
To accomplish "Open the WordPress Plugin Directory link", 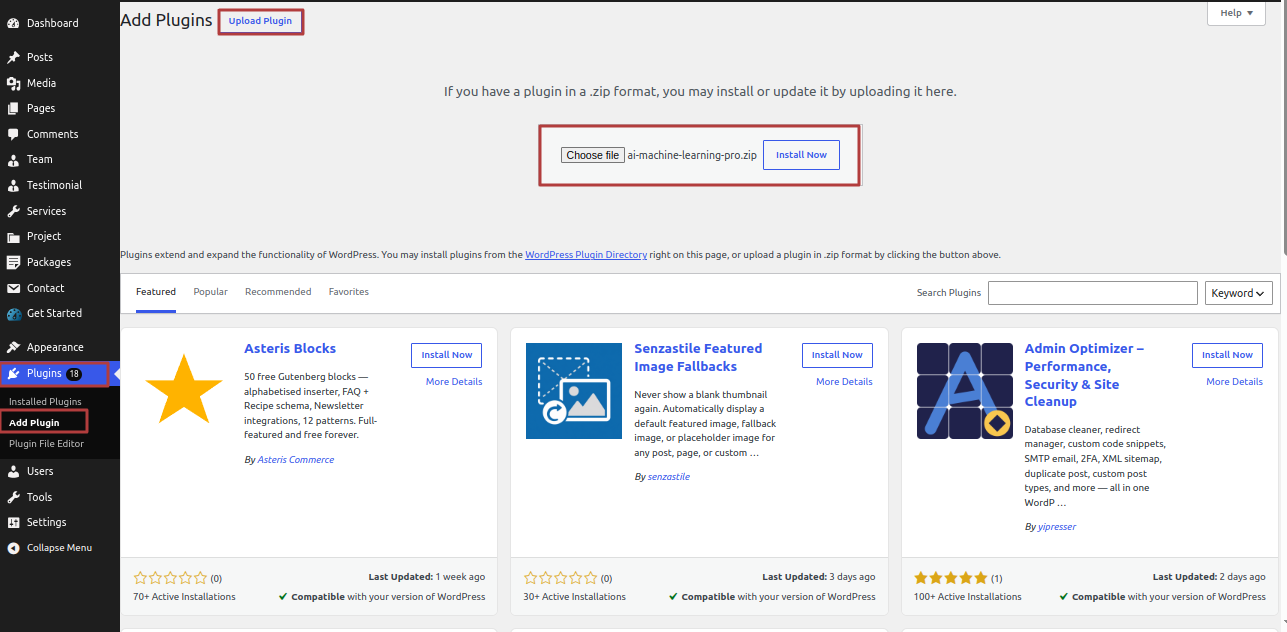I will point(586,255).
